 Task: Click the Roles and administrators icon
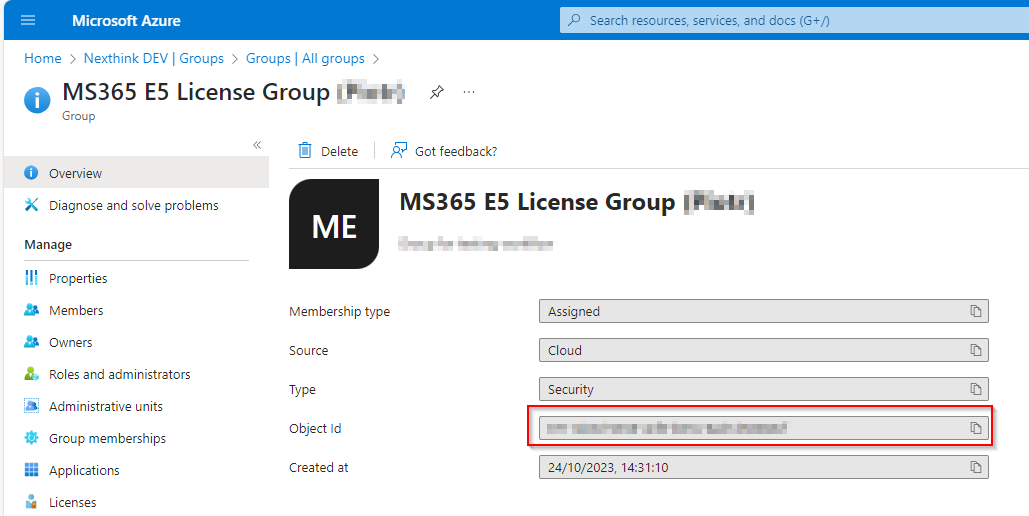tap(31, 374)
